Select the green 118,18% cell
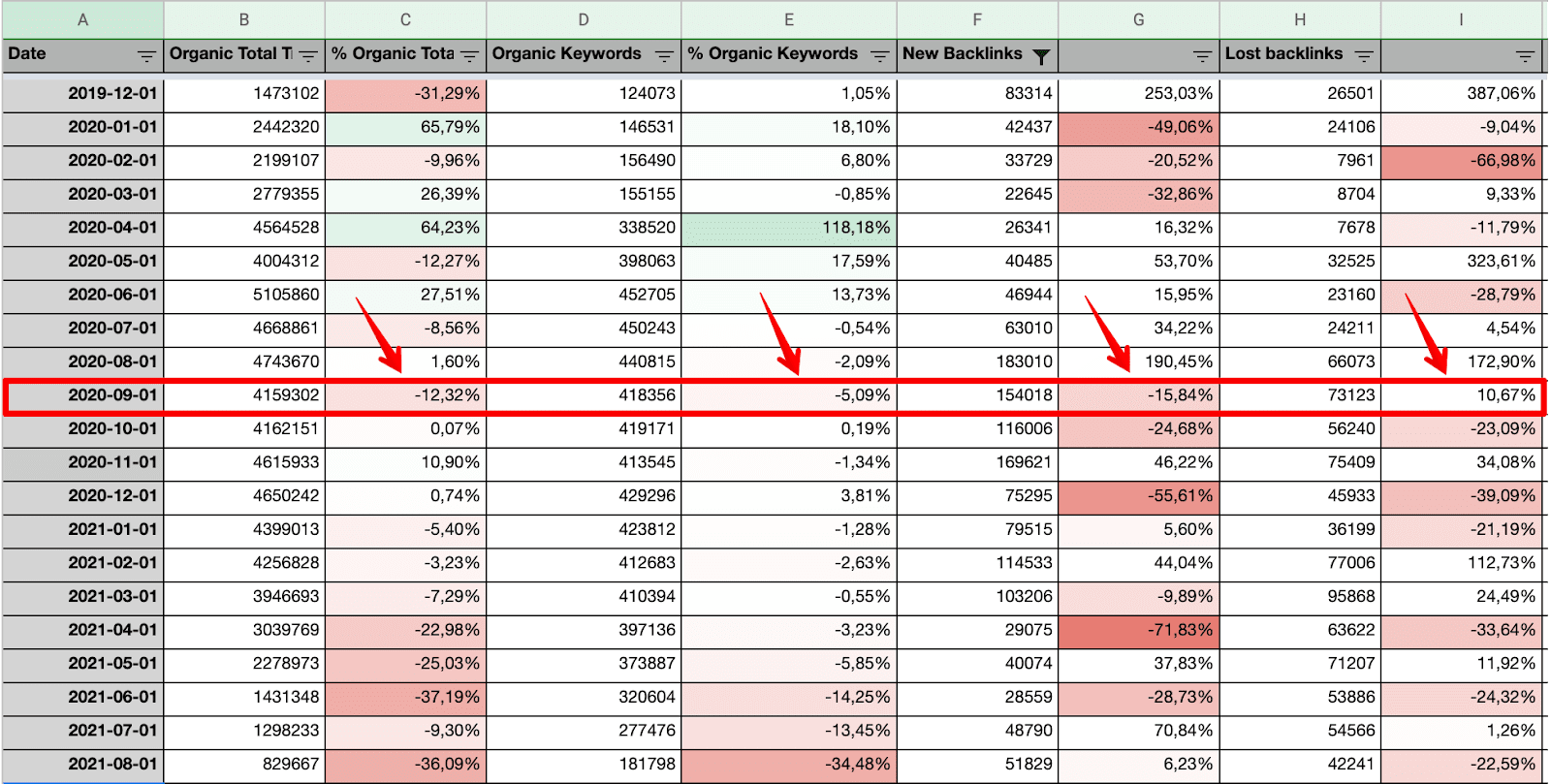Viewport: 1551px width, 784px height. (788, 228)
